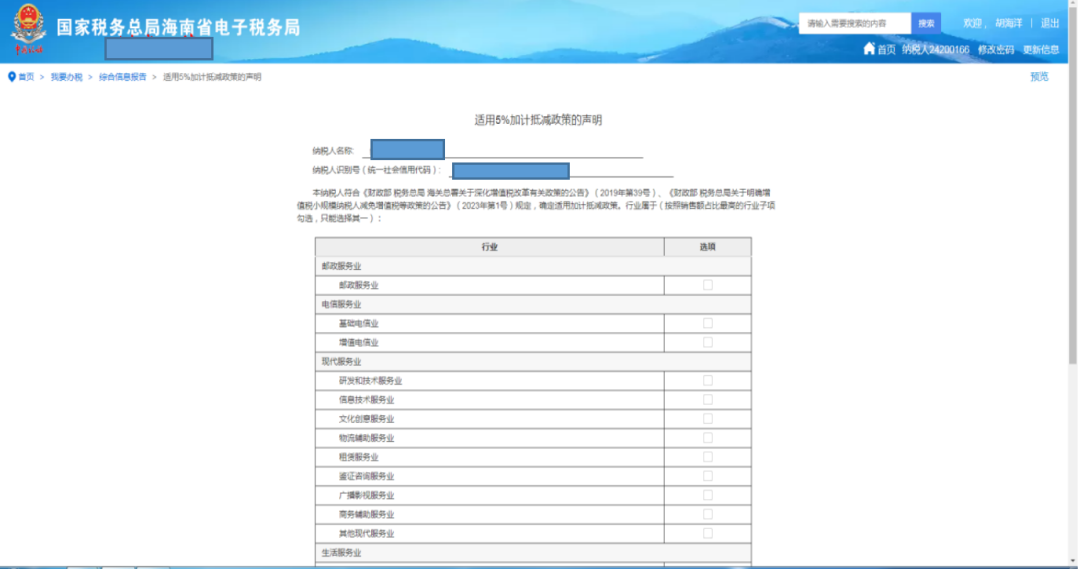Tick the 租赁服务业 checkbox

[707, 457]
